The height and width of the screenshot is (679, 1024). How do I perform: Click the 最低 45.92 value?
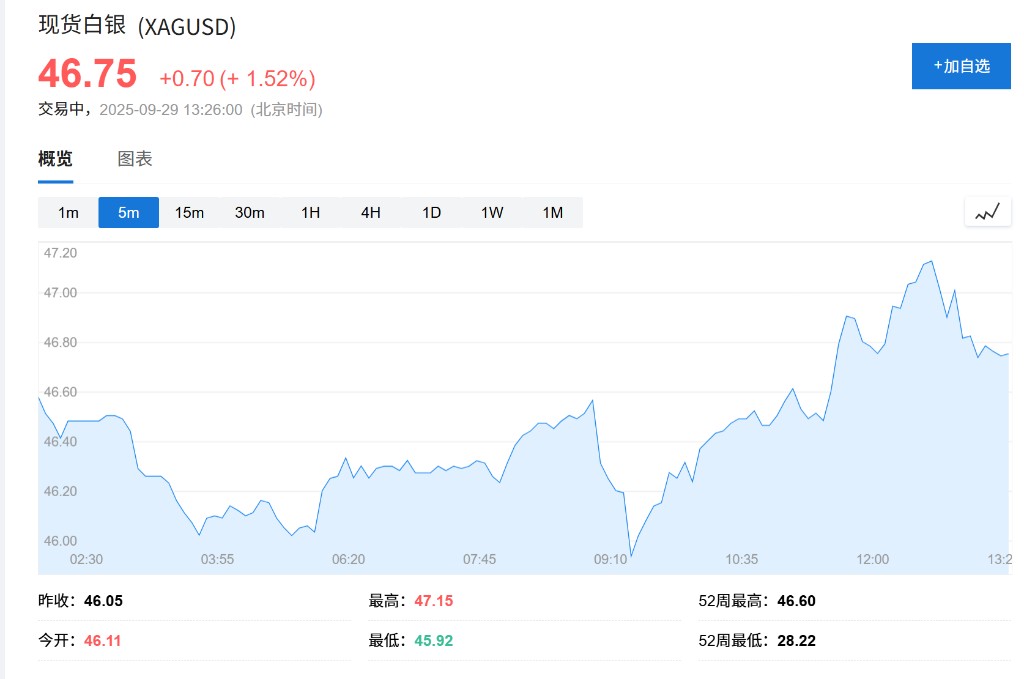[433, 640]
